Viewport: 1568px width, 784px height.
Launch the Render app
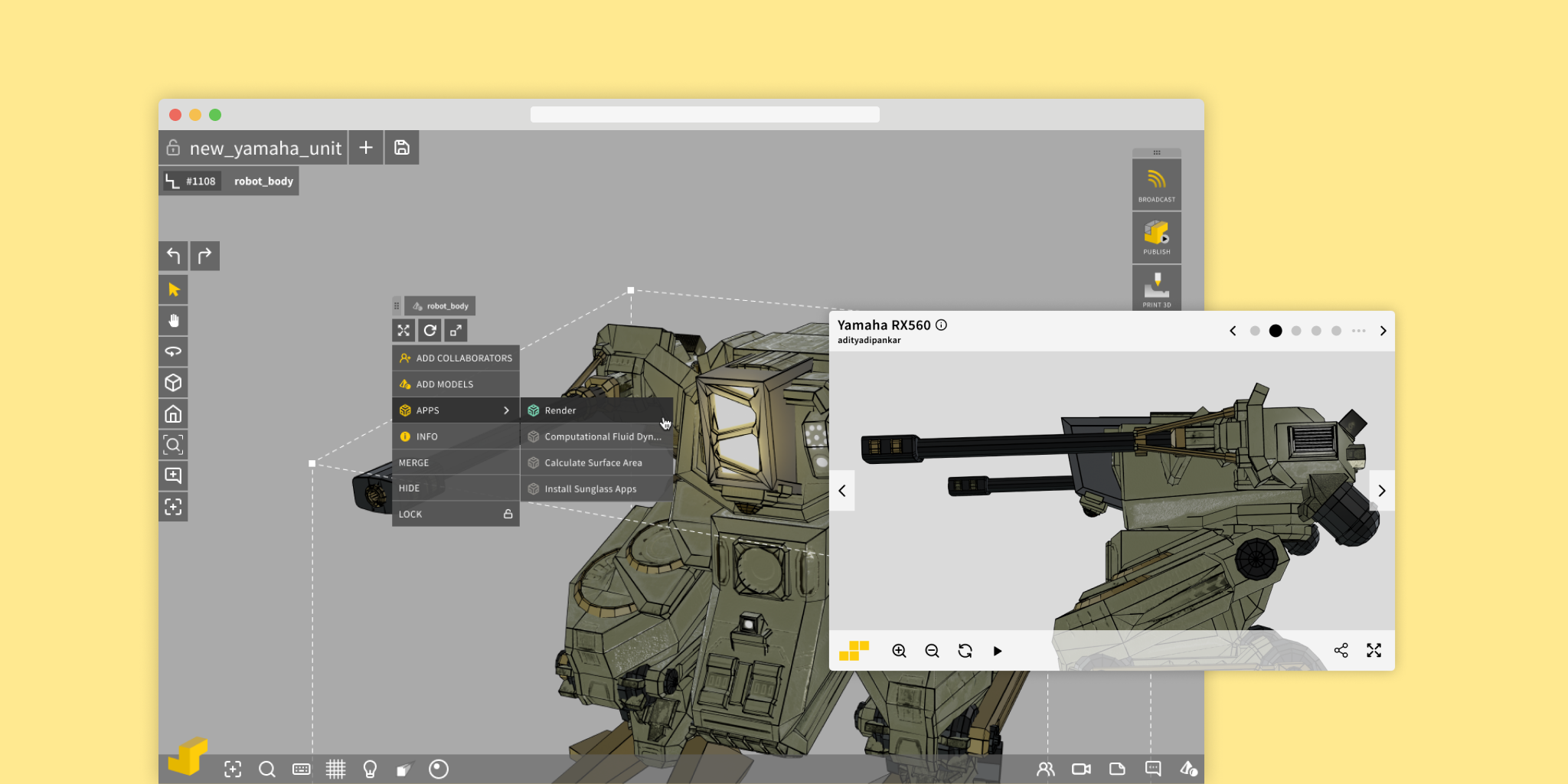596,410
